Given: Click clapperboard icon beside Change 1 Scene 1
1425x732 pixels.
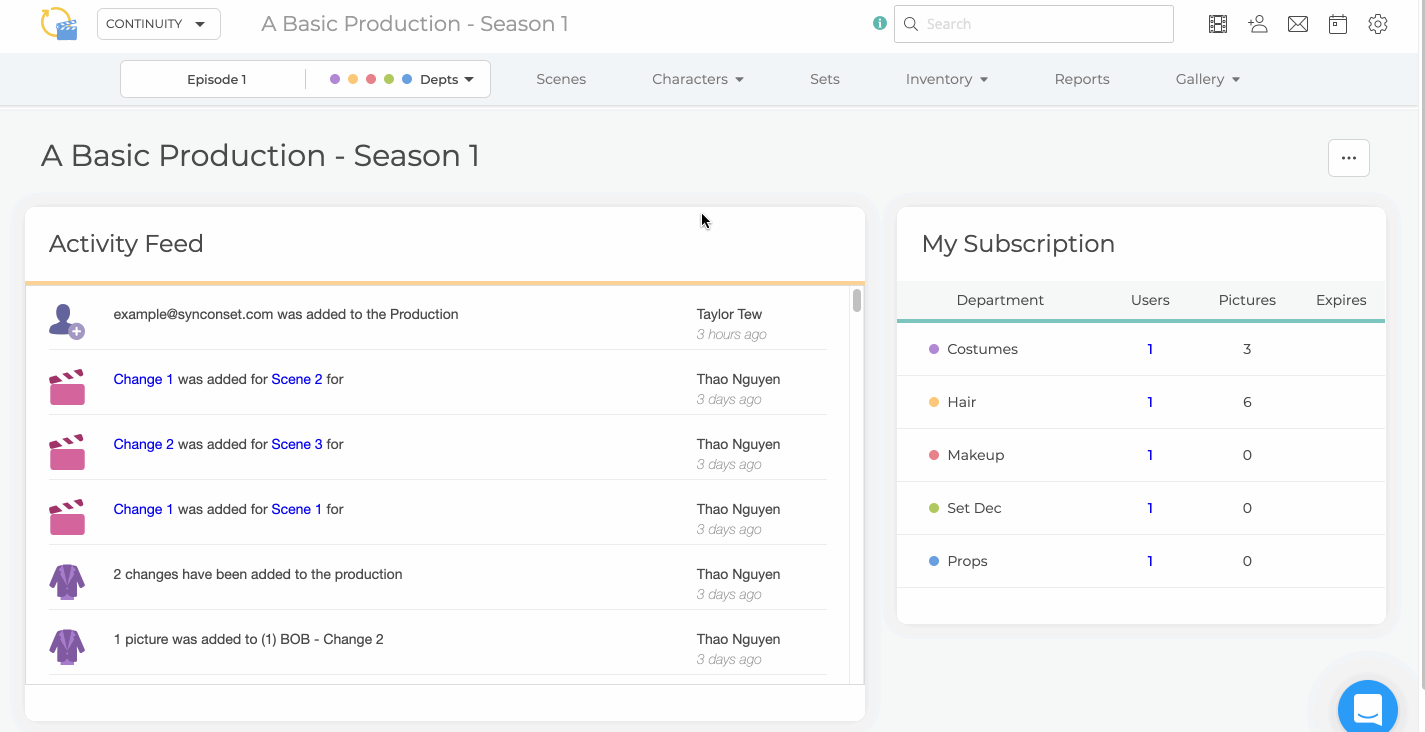Looking at the screenshot, I should pyautogui.click(x=67, y=517).
